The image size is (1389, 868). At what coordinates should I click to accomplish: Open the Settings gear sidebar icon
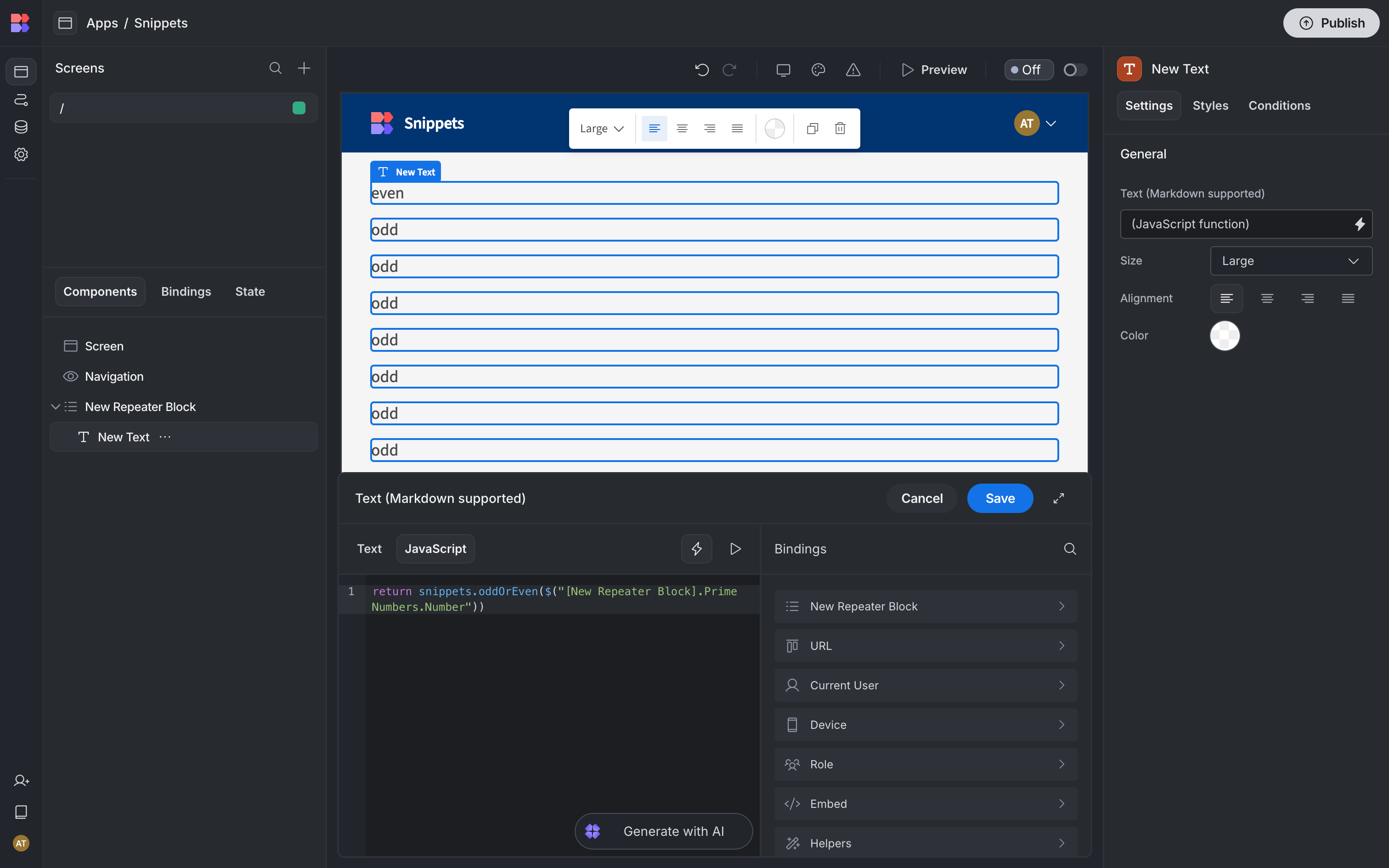tap(21, 154)
